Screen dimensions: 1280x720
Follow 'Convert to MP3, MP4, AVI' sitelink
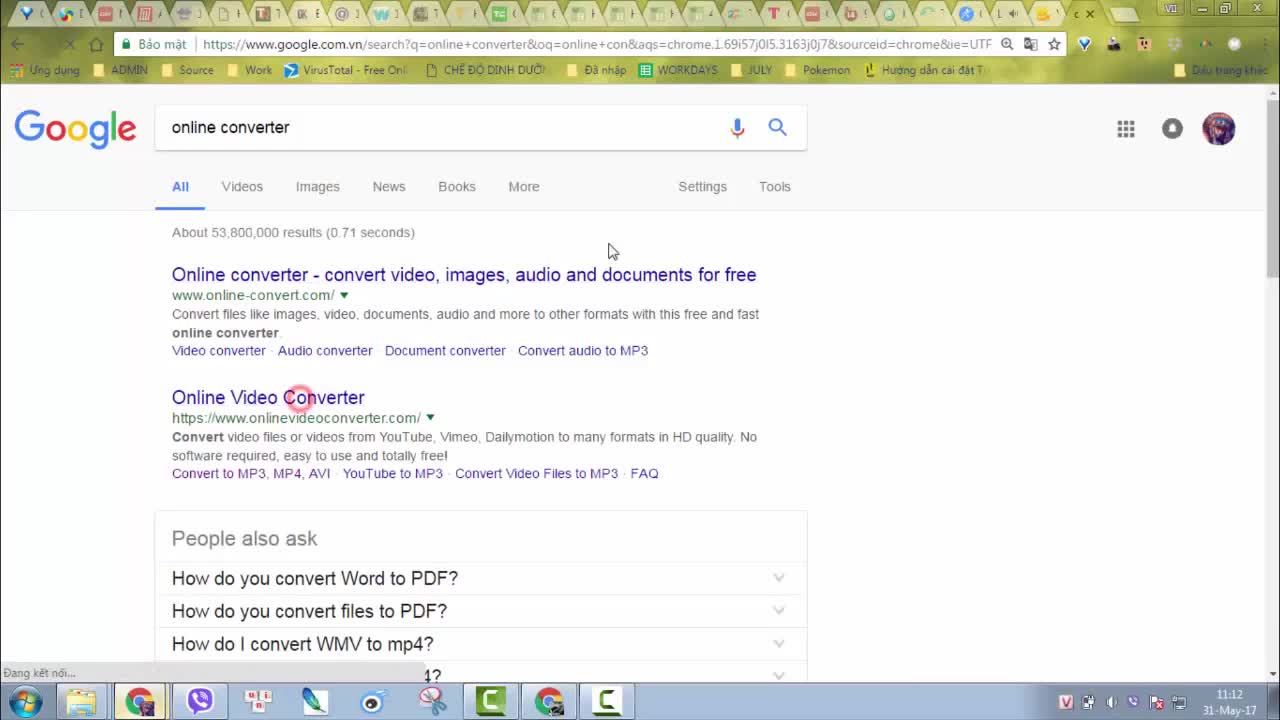click(x=251, y=474)
